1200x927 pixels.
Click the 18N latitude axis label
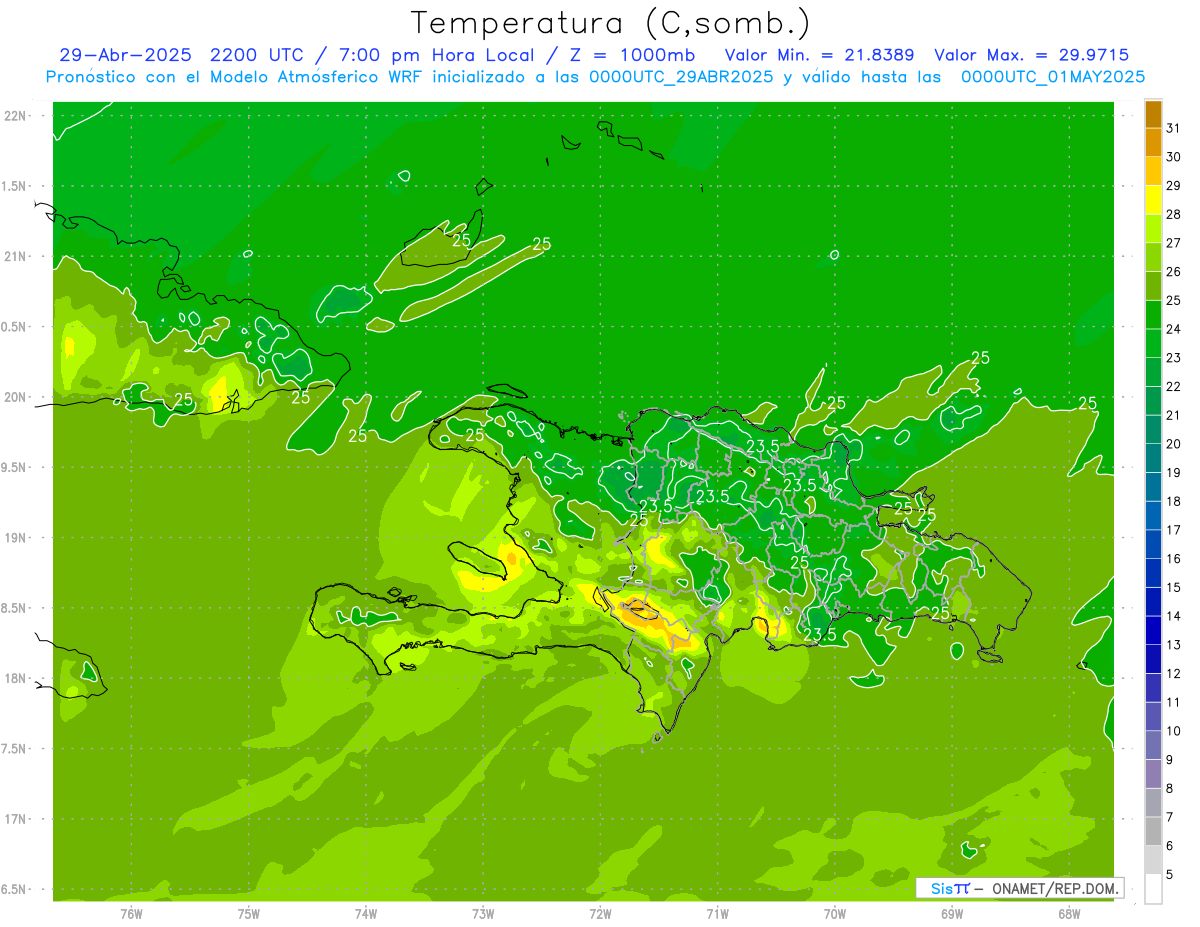pos(16,678)
